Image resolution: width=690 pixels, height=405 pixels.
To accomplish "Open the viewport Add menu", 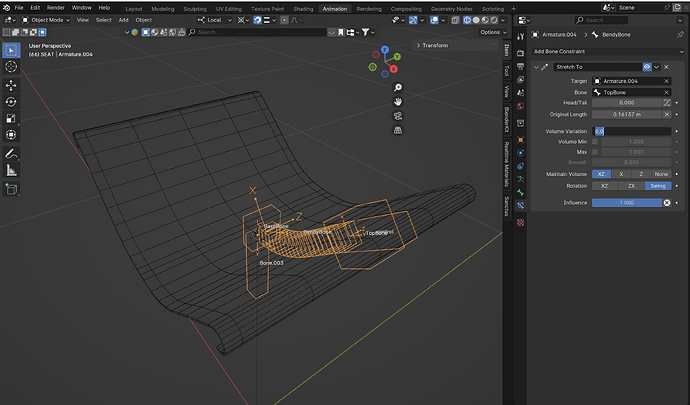I will click(123, 20).
